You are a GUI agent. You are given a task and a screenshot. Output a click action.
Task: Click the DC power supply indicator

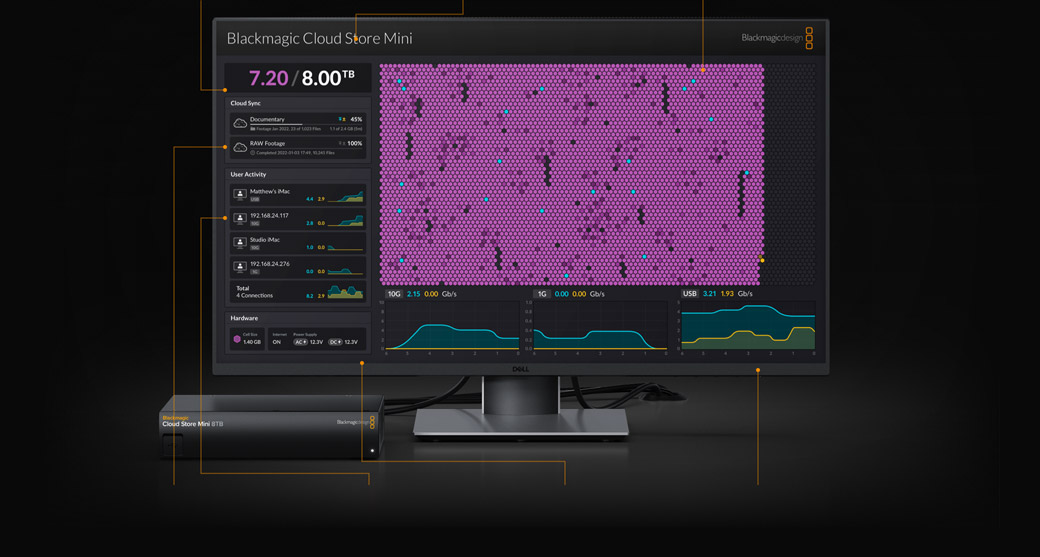point(335,342)
